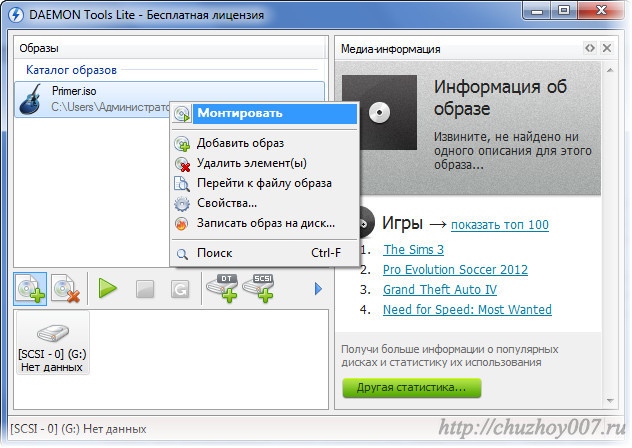The width and height of the screenshot is (632, 448).
Task: Expand more toolbar items with blue arrow
Action: click(x=318, y=289)
